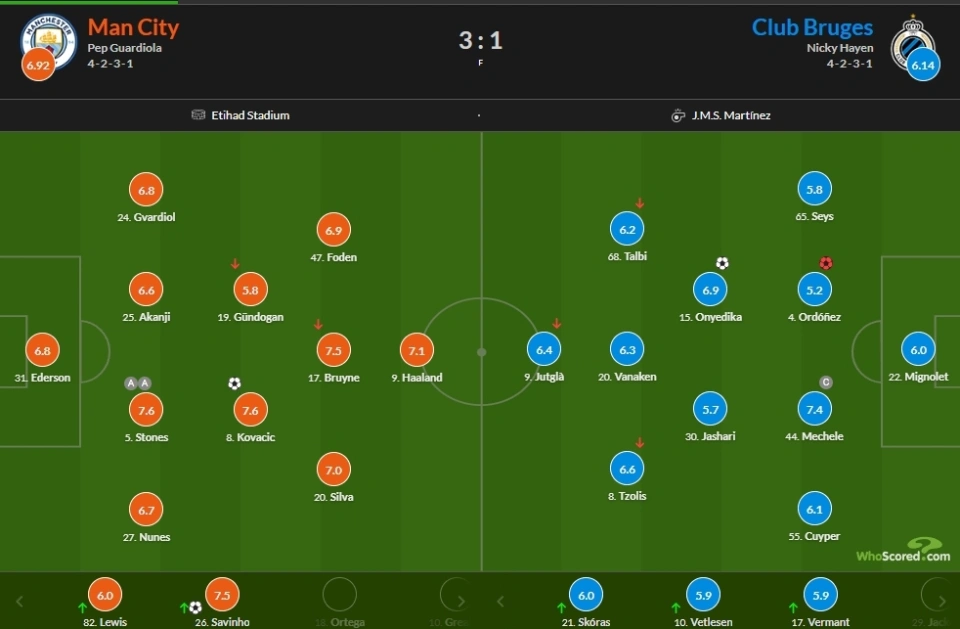Select substitute Savinho's 7.5 rating
This screenshot has height=629, width=960.
coord(222,595)
